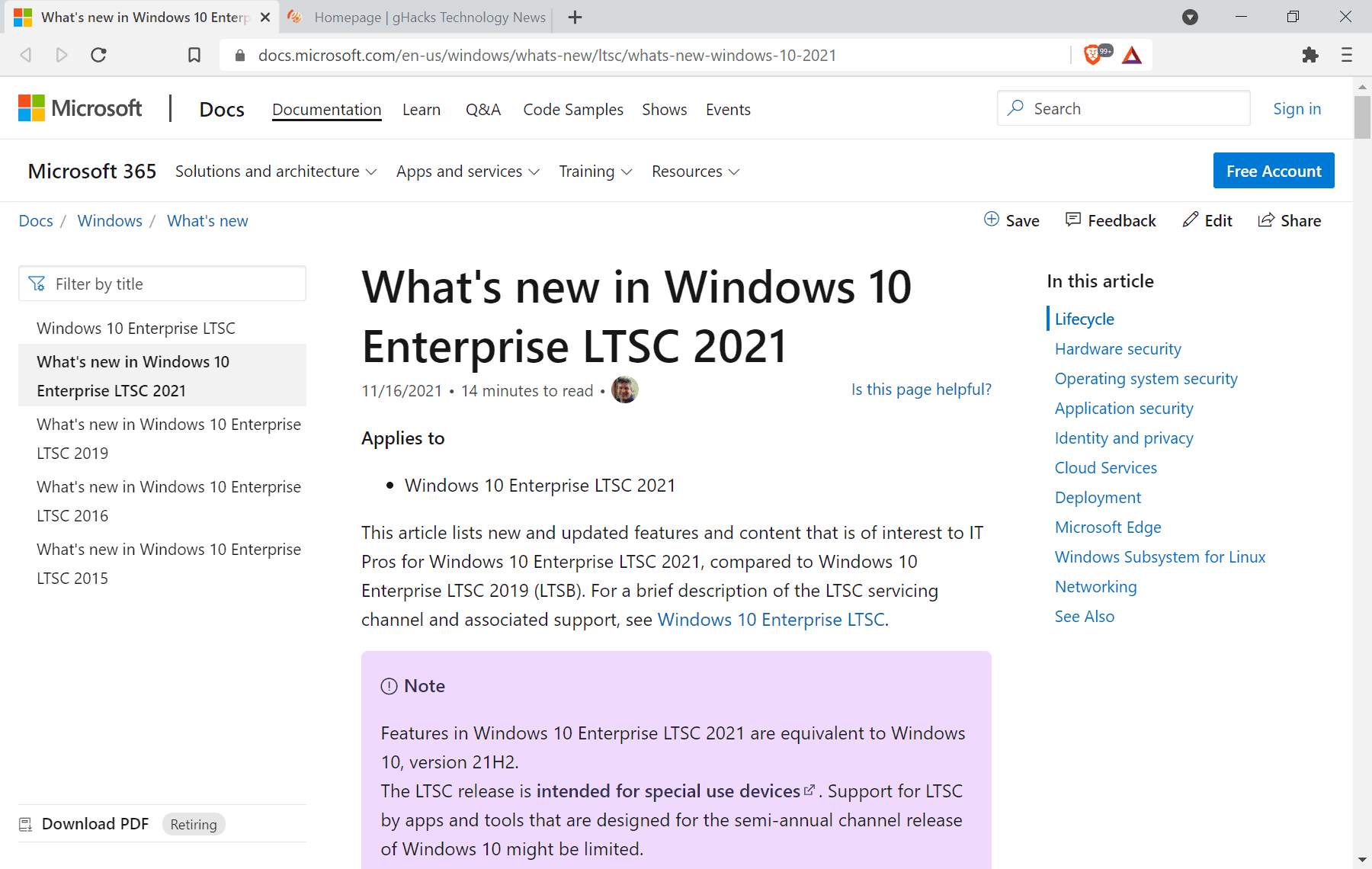Click the Docs header link
Image resolution: width=1372 pixels, height=869 pixels.
(x=222, y=109)
